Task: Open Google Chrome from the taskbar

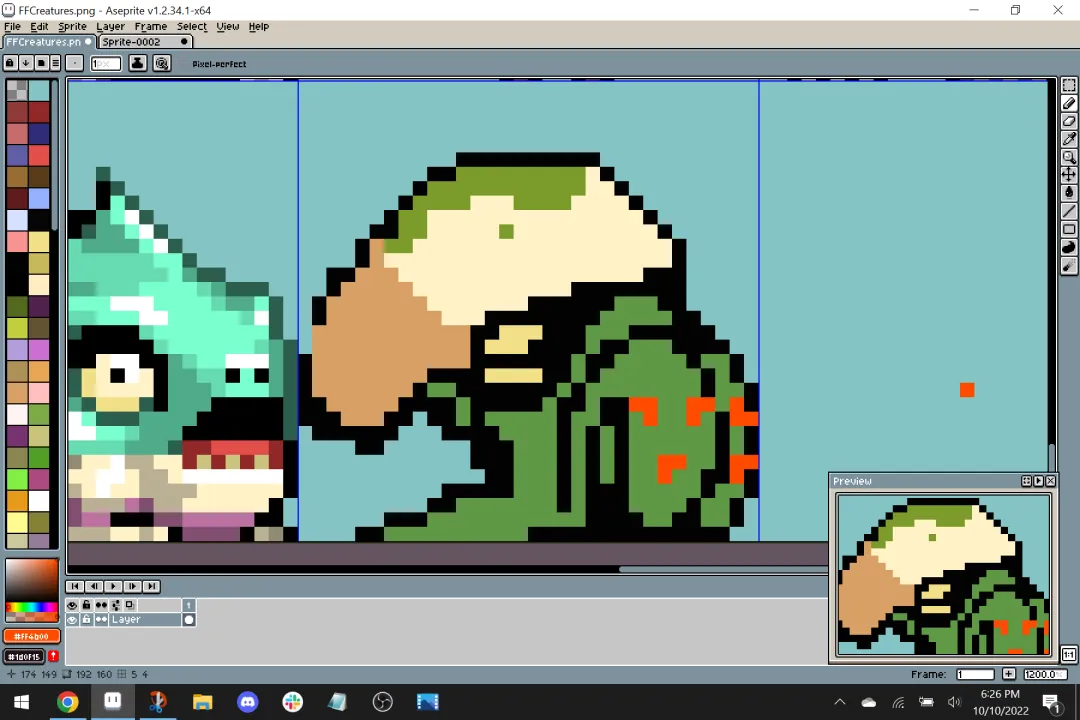Action: tap(68, 702)
